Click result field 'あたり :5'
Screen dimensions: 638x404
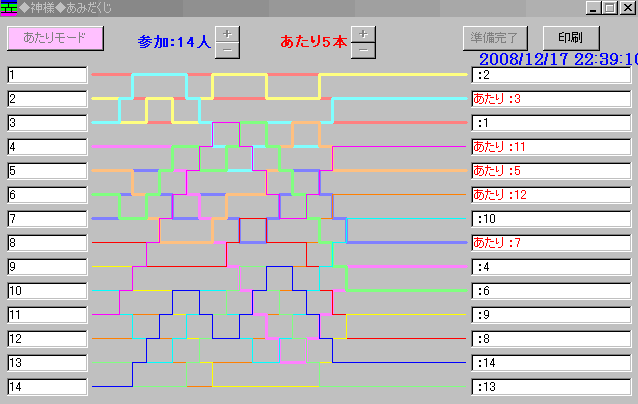(x=551, y=171)
